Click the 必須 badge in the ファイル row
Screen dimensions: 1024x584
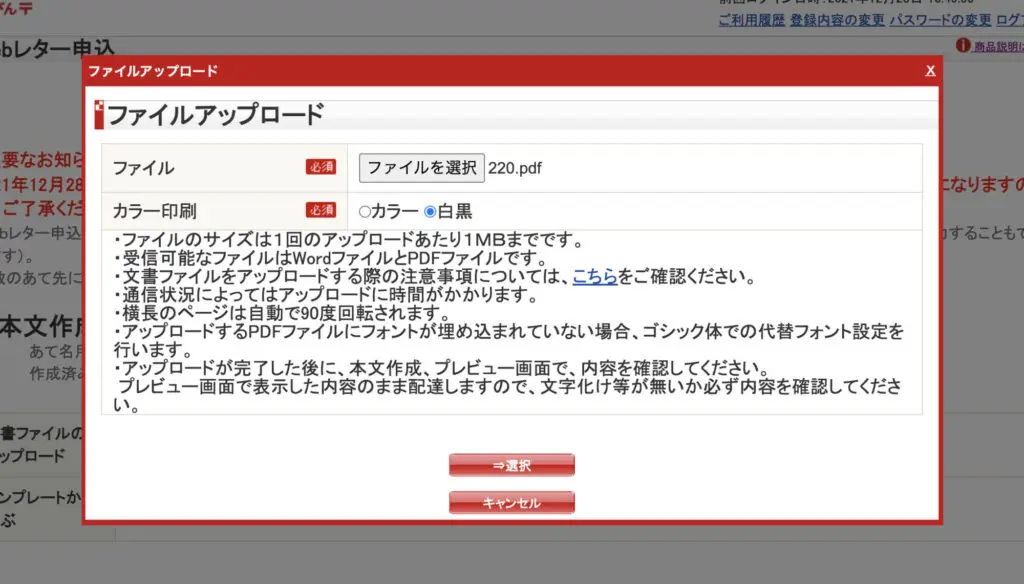[321, 168]
